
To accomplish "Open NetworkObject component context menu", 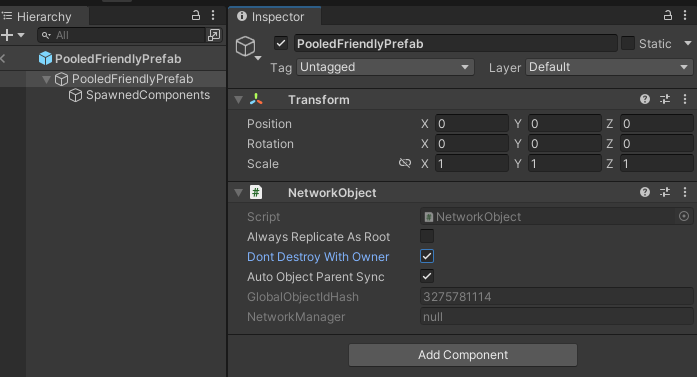I will [685, 192].
